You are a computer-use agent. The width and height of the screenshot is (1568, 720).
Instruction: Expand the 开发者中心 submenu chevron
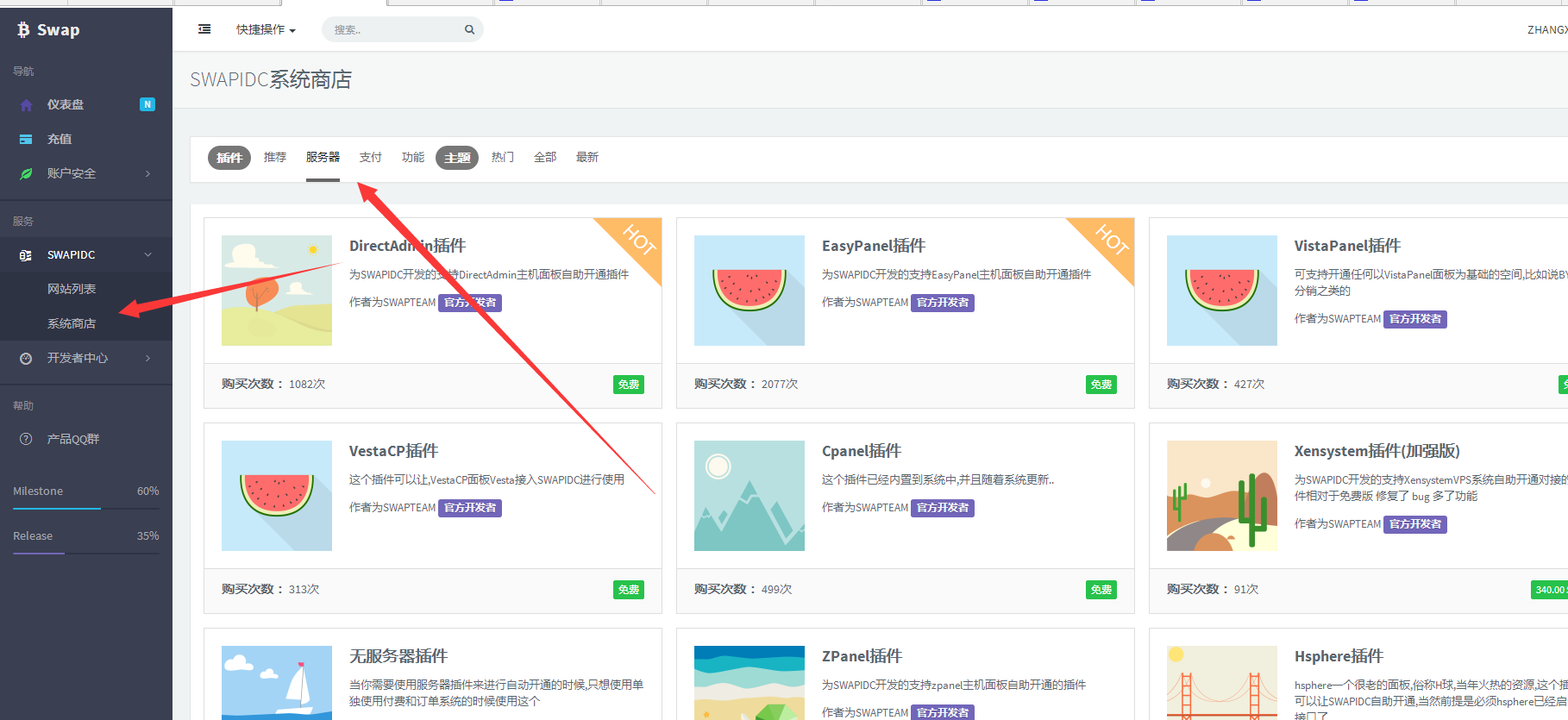[x=147, y=358]
